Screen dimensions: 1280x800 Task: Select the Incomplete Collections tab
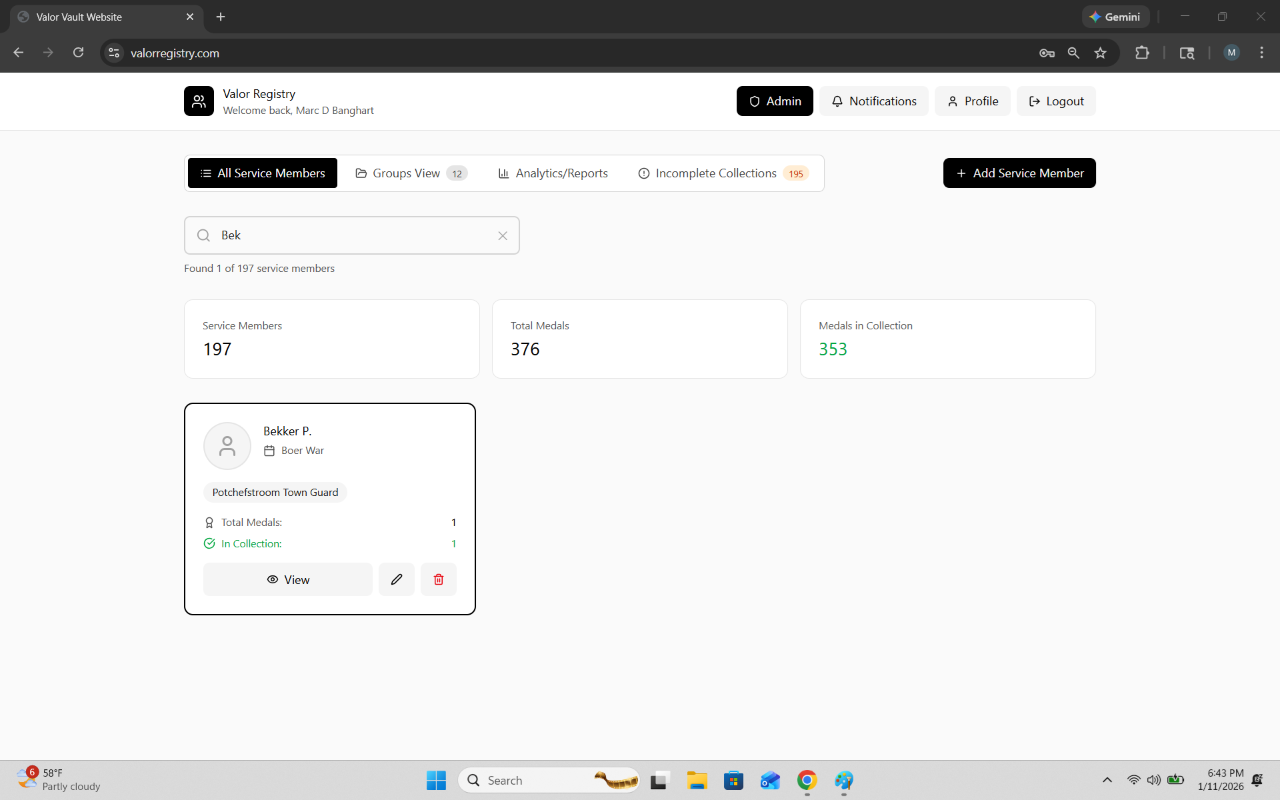click(x=723, y=173)
